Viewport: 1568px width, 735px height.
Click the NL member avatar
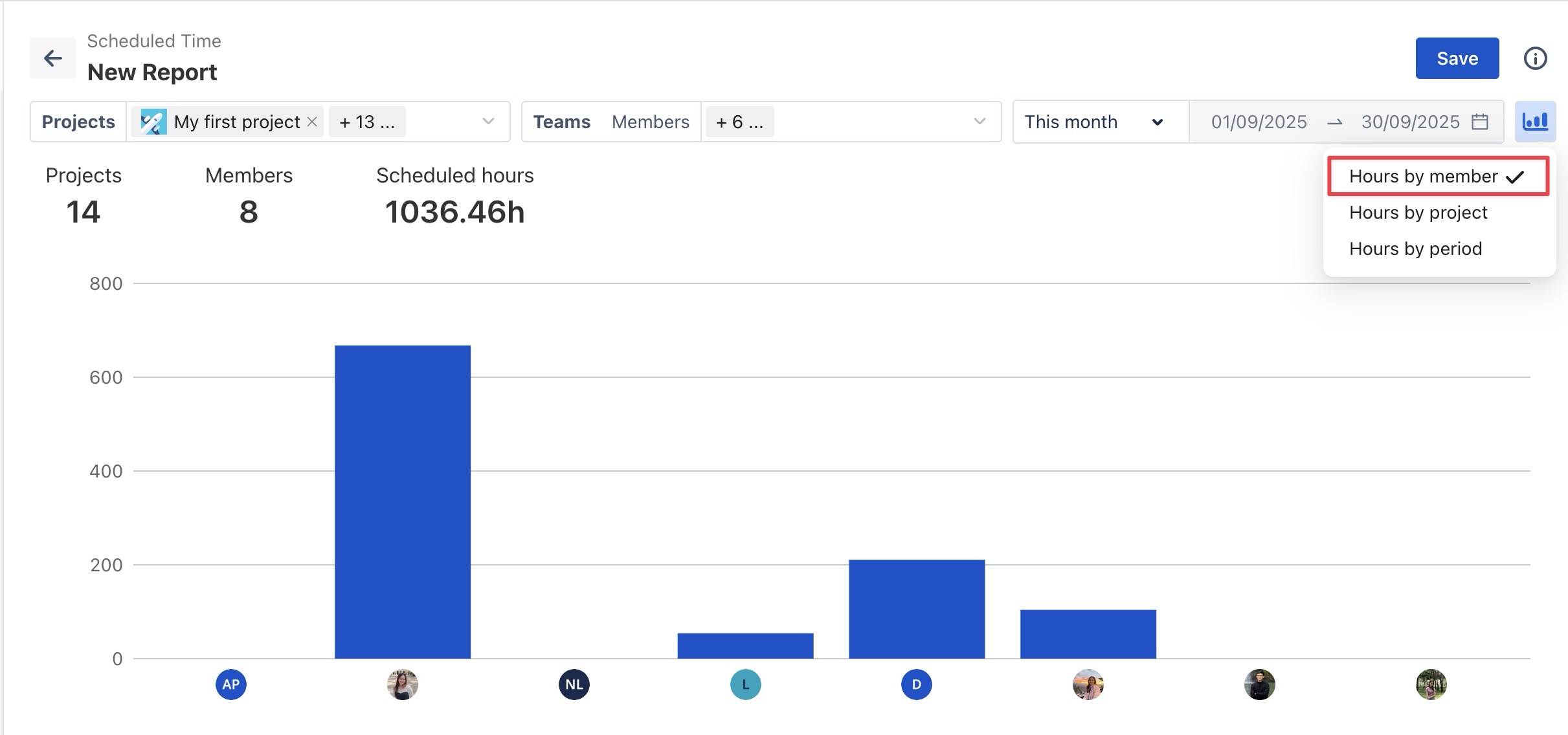pos(574,685)
